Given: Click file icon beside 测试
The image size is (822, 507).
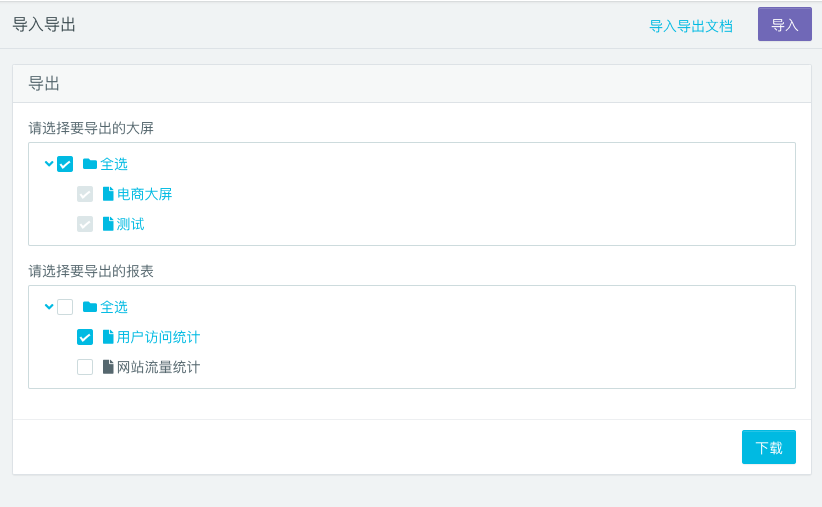Looking at the screenshot, I should coord(108,224).
